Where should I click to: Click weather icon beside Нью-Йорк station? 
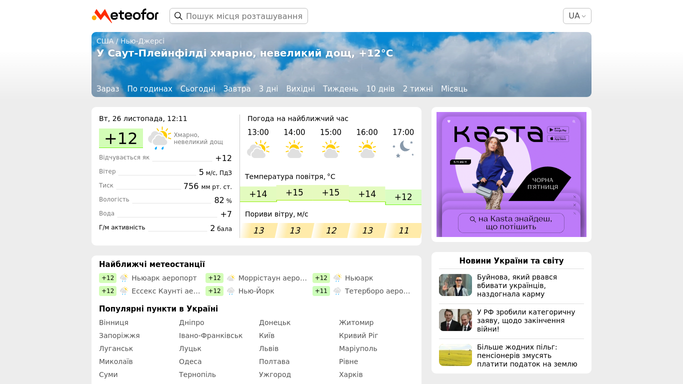pos(230,291)
